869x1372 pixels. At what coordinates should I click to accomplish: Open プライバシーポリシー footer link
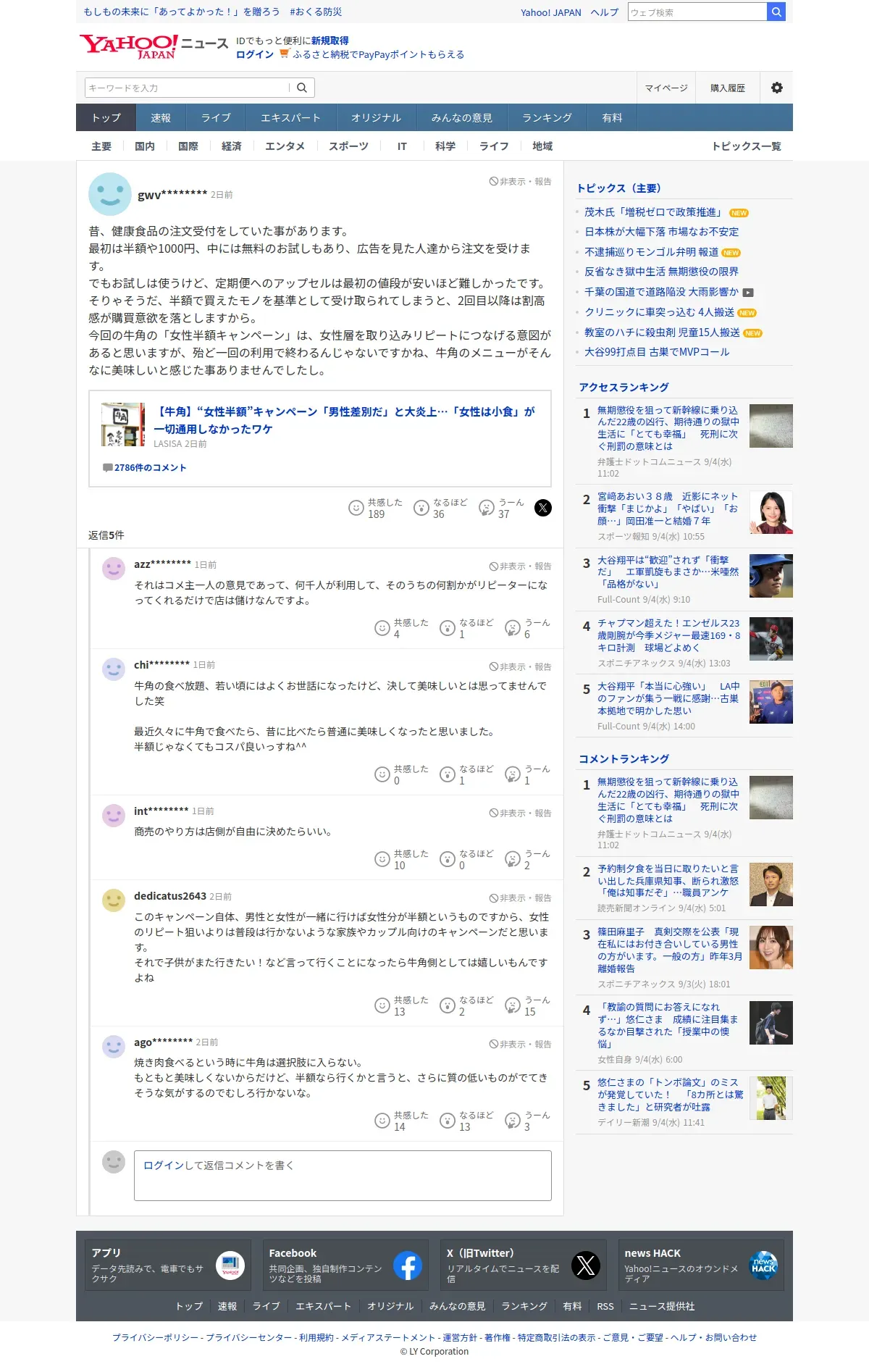(155, 1337)
